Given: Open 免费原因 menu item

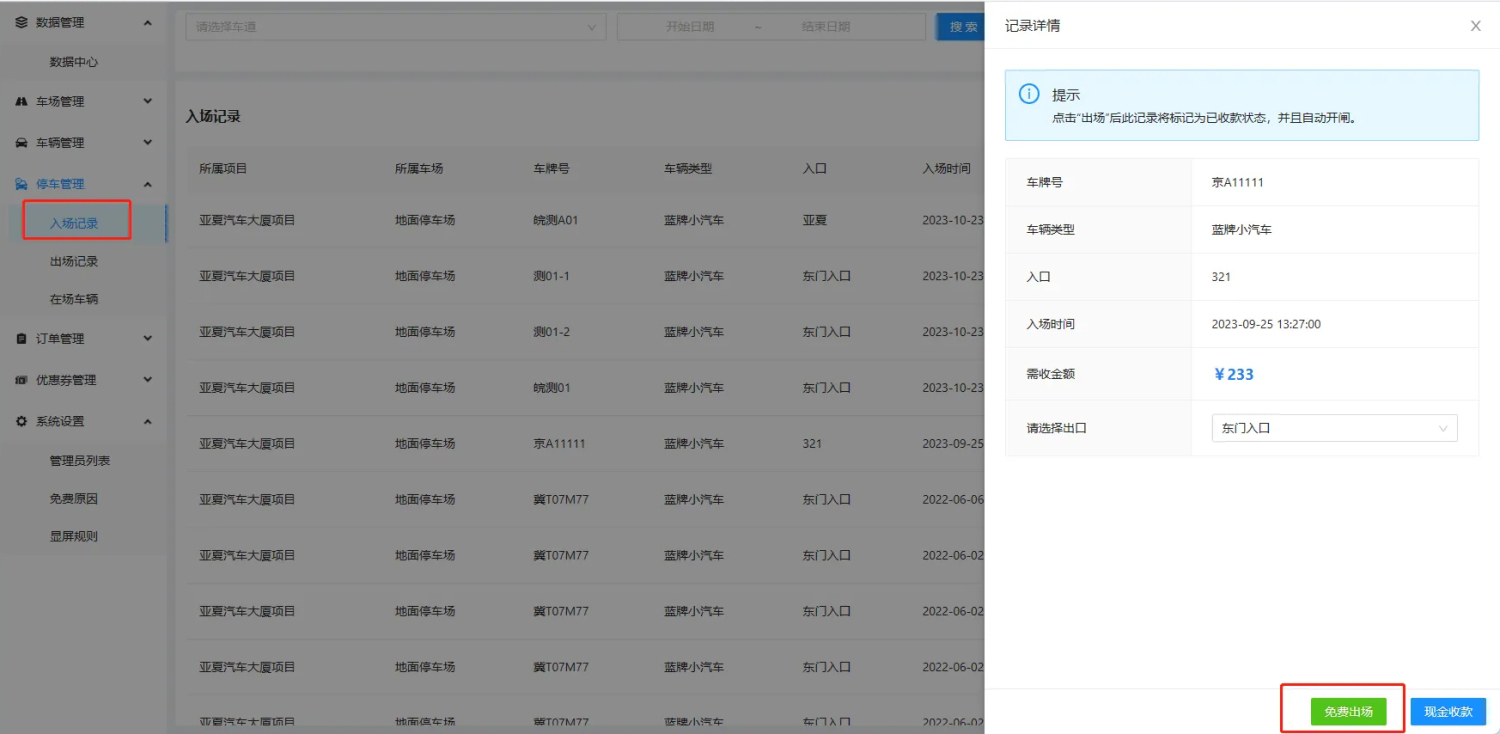Looking at the screenshot, I should (74, 499).
